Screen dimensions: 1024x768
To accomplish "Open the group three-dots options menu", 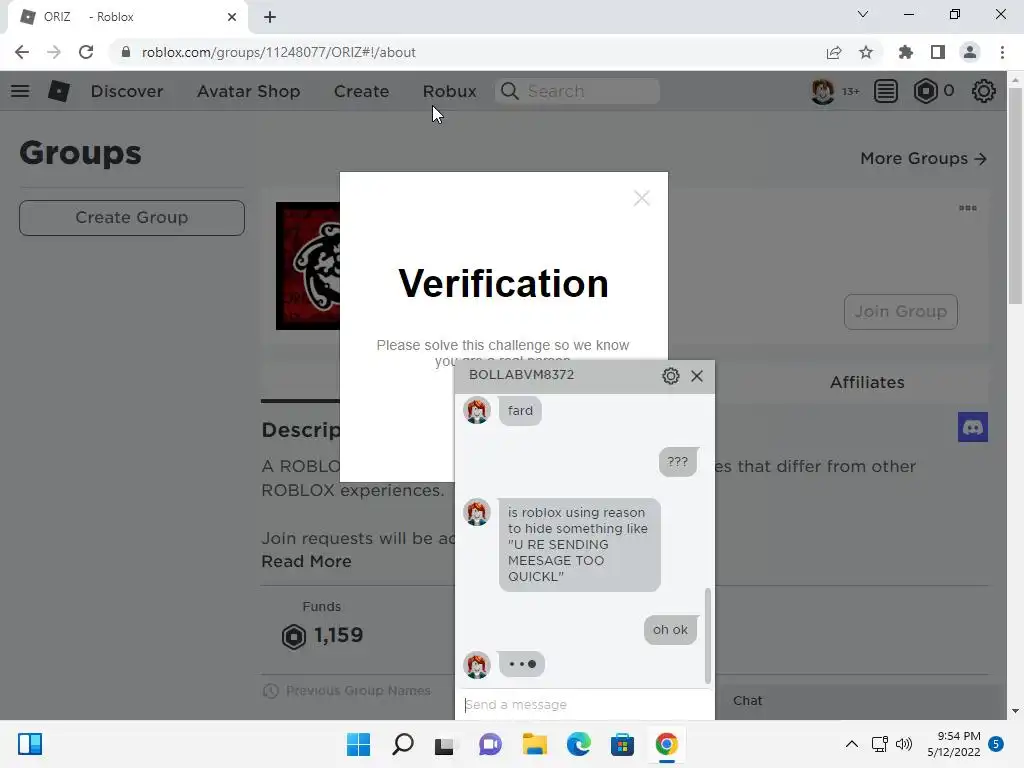I will pos(967,208).
